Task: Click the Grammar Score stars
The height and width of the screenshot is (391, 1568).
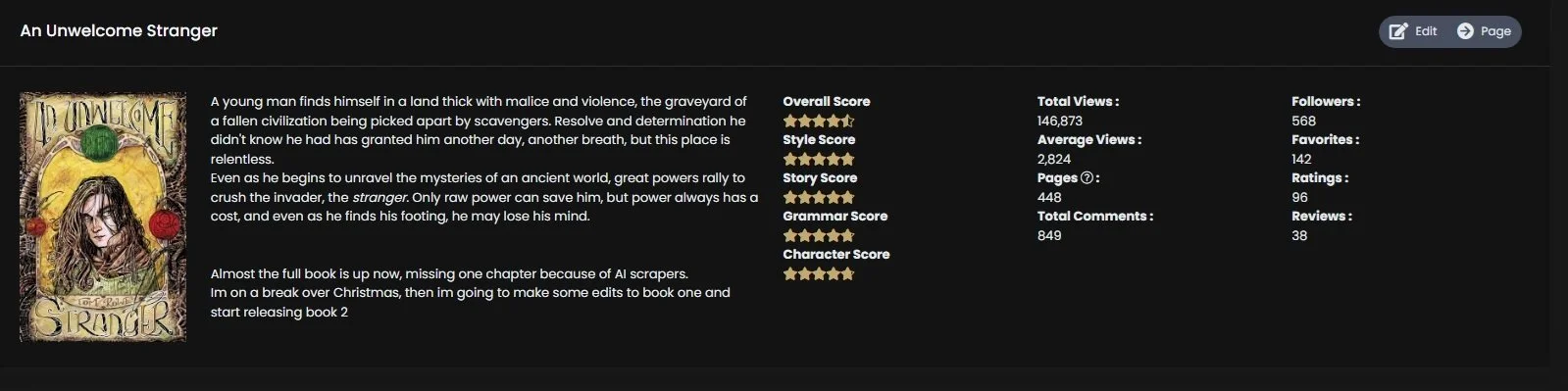Action: pyautogui.click(x=819, y=236)
